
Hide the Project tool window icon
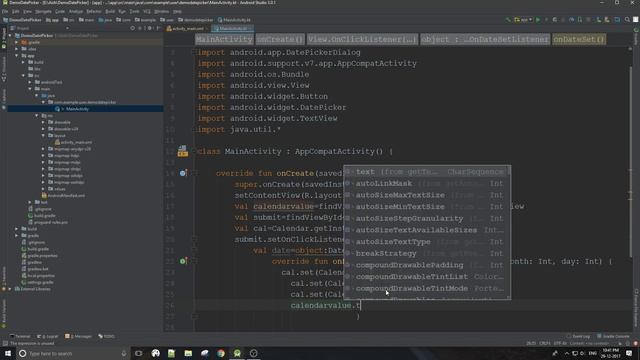click(x=158, y=28)
